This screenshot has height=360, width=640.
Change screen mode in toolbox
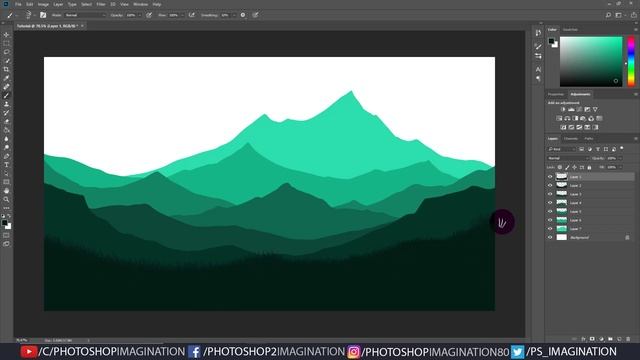pyautogui.click(x=6, y=244)
